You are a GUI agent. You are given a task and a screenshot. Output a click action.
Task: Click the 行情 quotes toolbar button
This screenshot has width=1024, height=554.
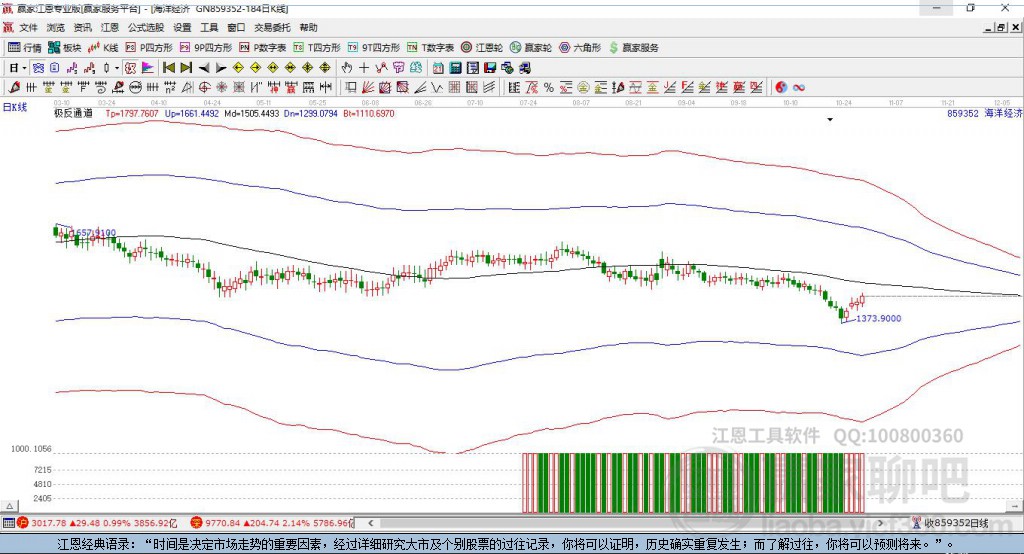tap(25, 47)
